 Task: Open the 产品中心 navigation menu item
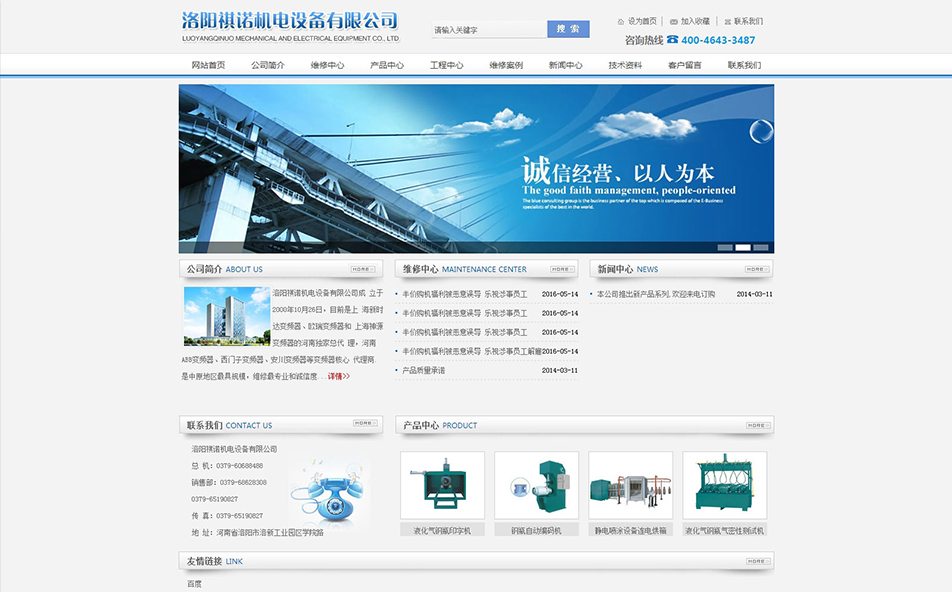click(x=387, y=65)
